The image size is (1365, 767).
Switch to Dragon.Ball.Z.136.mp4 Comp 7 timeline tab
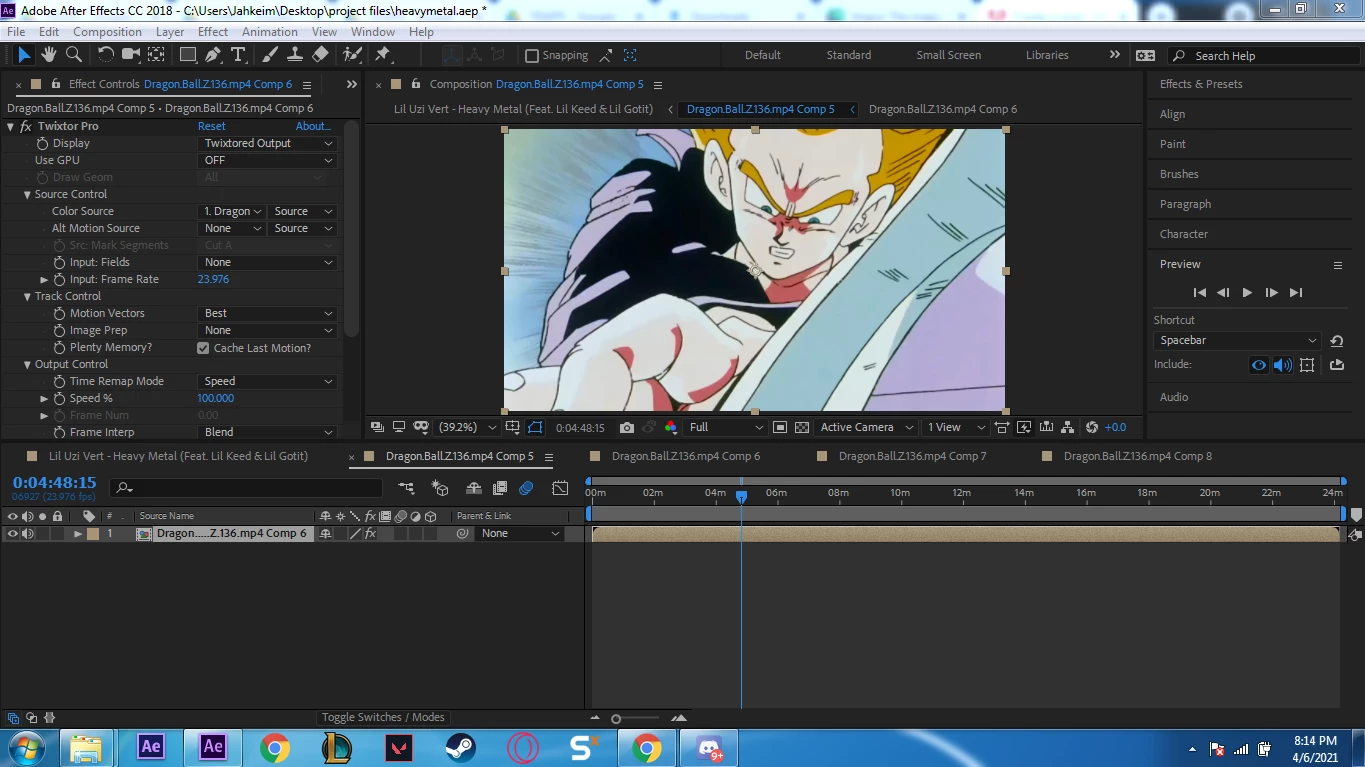pos(912,456)
